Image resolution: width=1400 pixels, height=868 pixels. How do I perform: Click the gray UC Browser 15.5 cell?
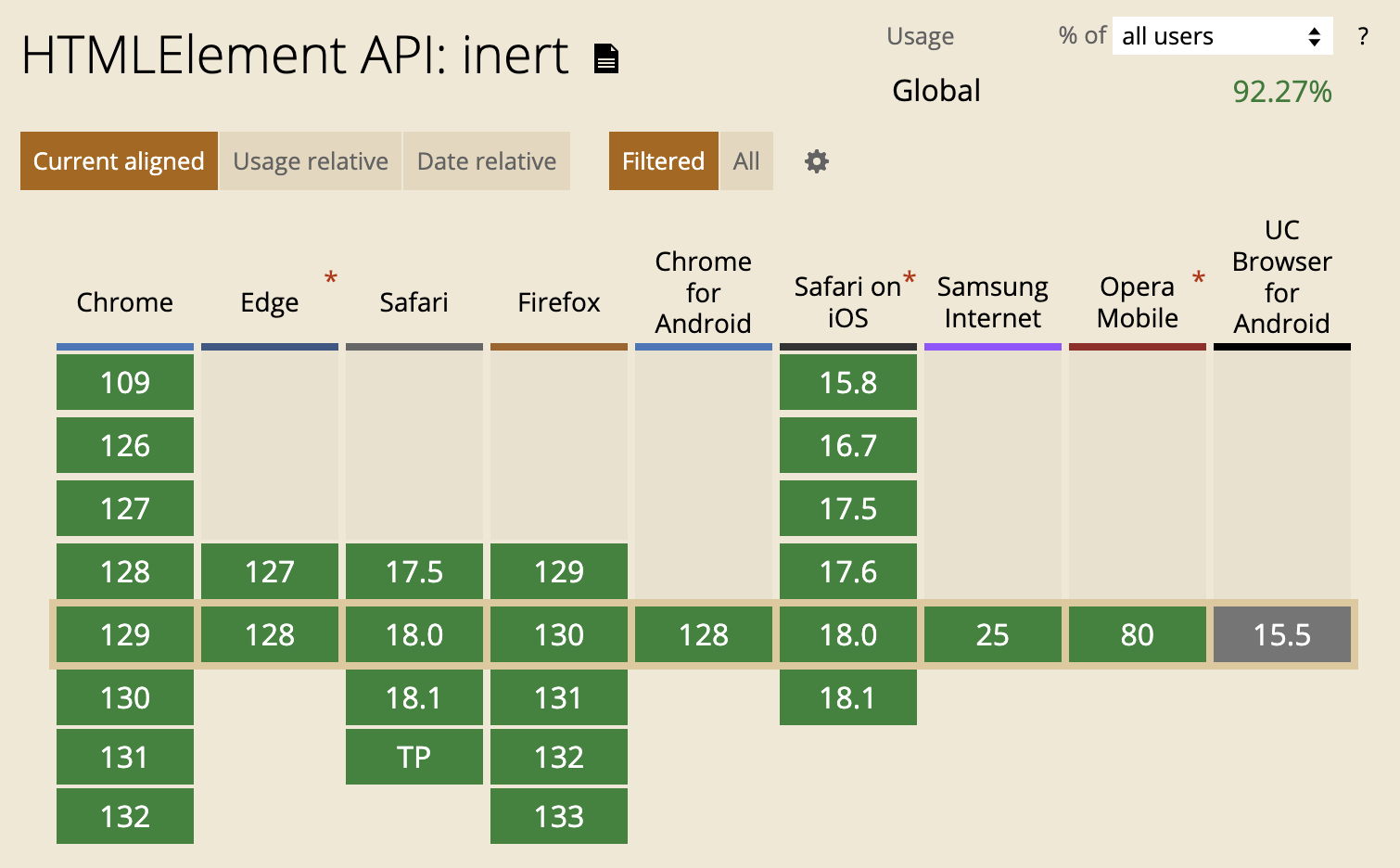[1281, 634]
